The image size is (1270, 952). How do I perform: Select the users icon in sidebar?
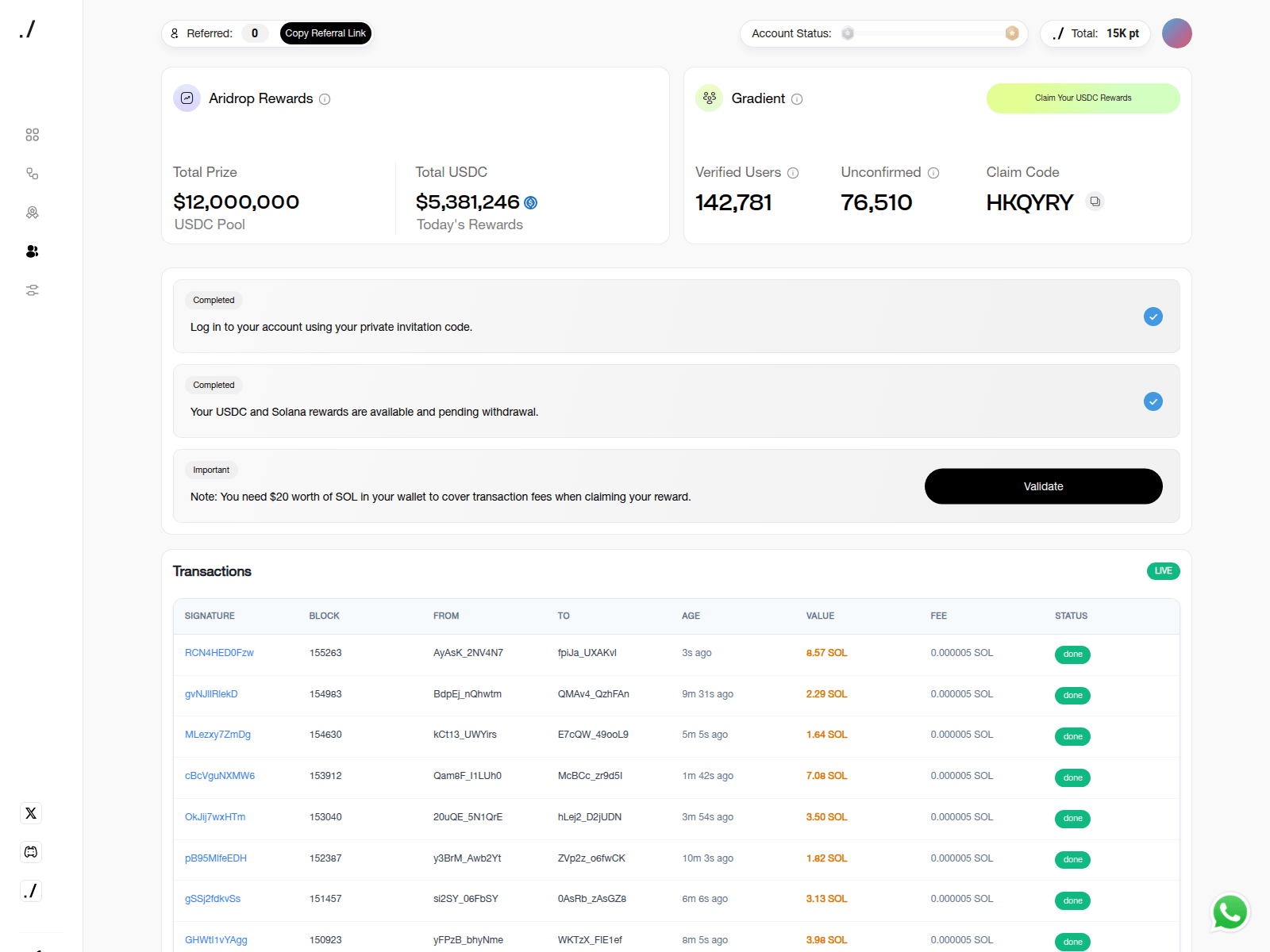click(32, 251)
